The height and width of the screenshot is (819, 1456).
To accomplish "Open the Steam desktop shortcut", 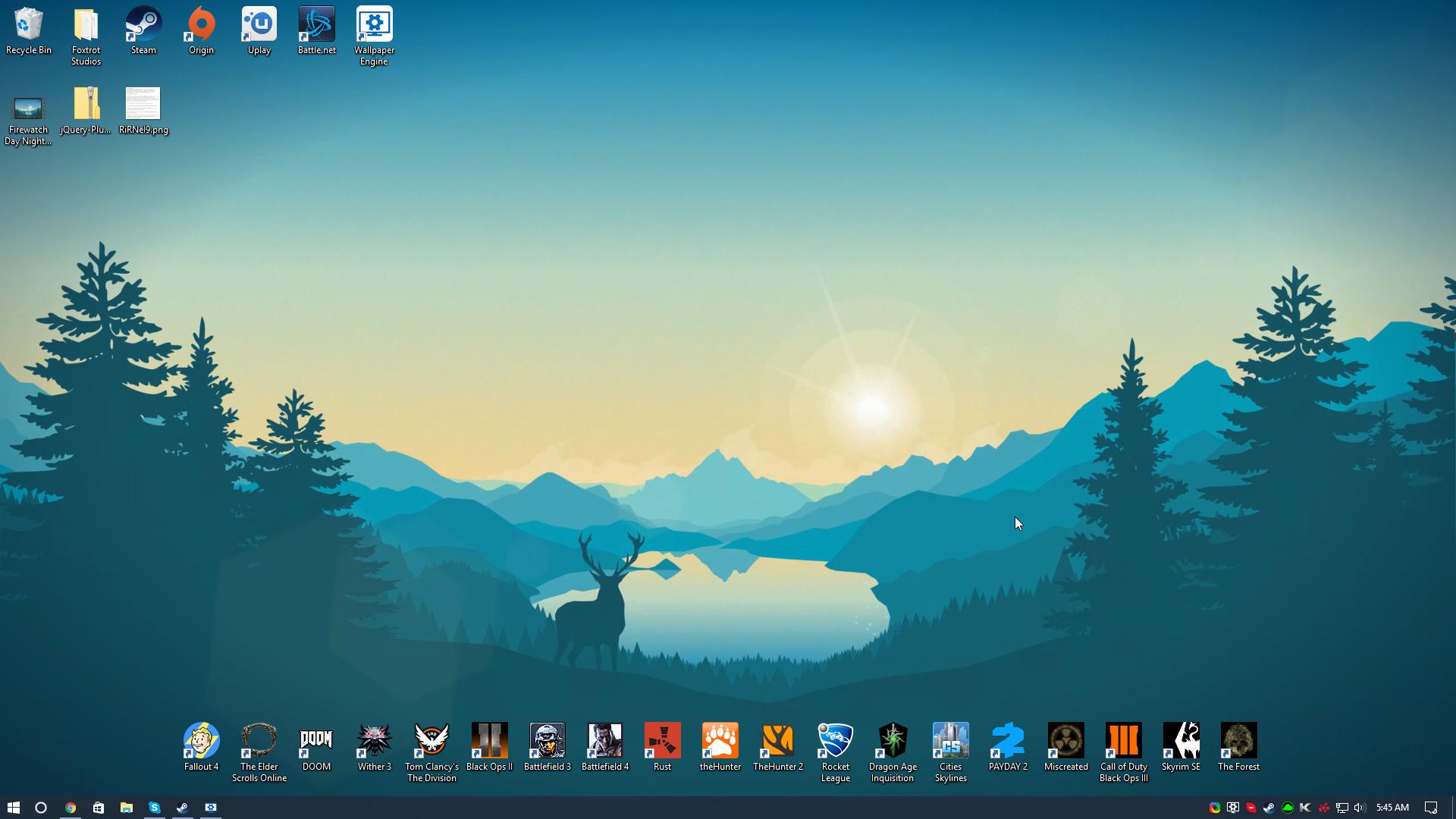I will tap(143, 26).
